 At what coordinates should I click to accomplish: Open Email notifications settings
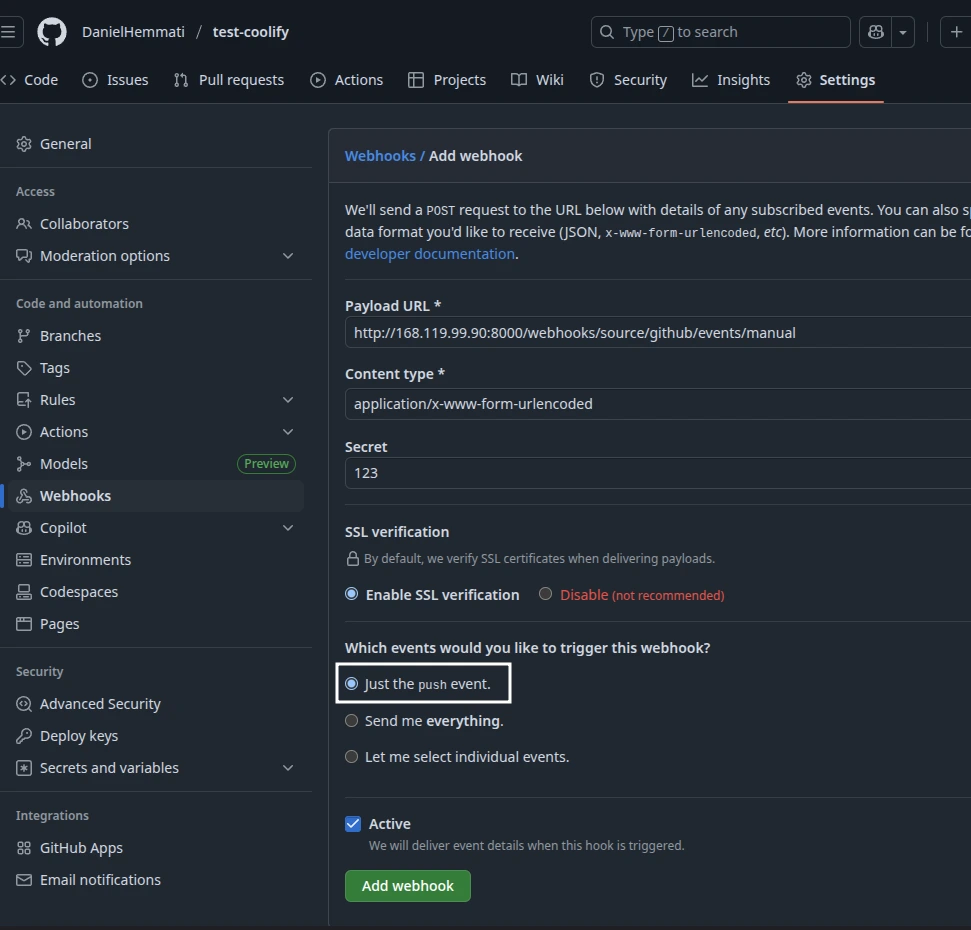pos(100,879)
